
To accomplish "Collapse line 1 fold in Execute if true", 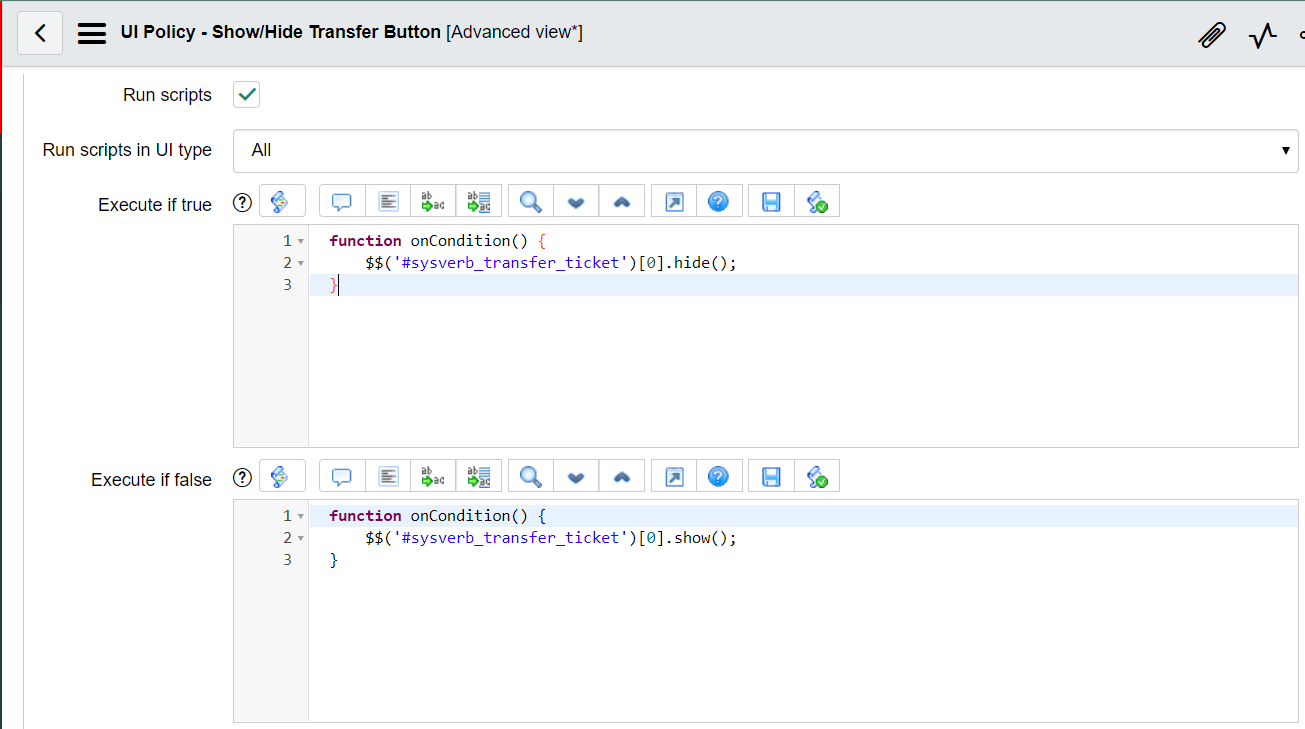I will [x=301, y=241].
